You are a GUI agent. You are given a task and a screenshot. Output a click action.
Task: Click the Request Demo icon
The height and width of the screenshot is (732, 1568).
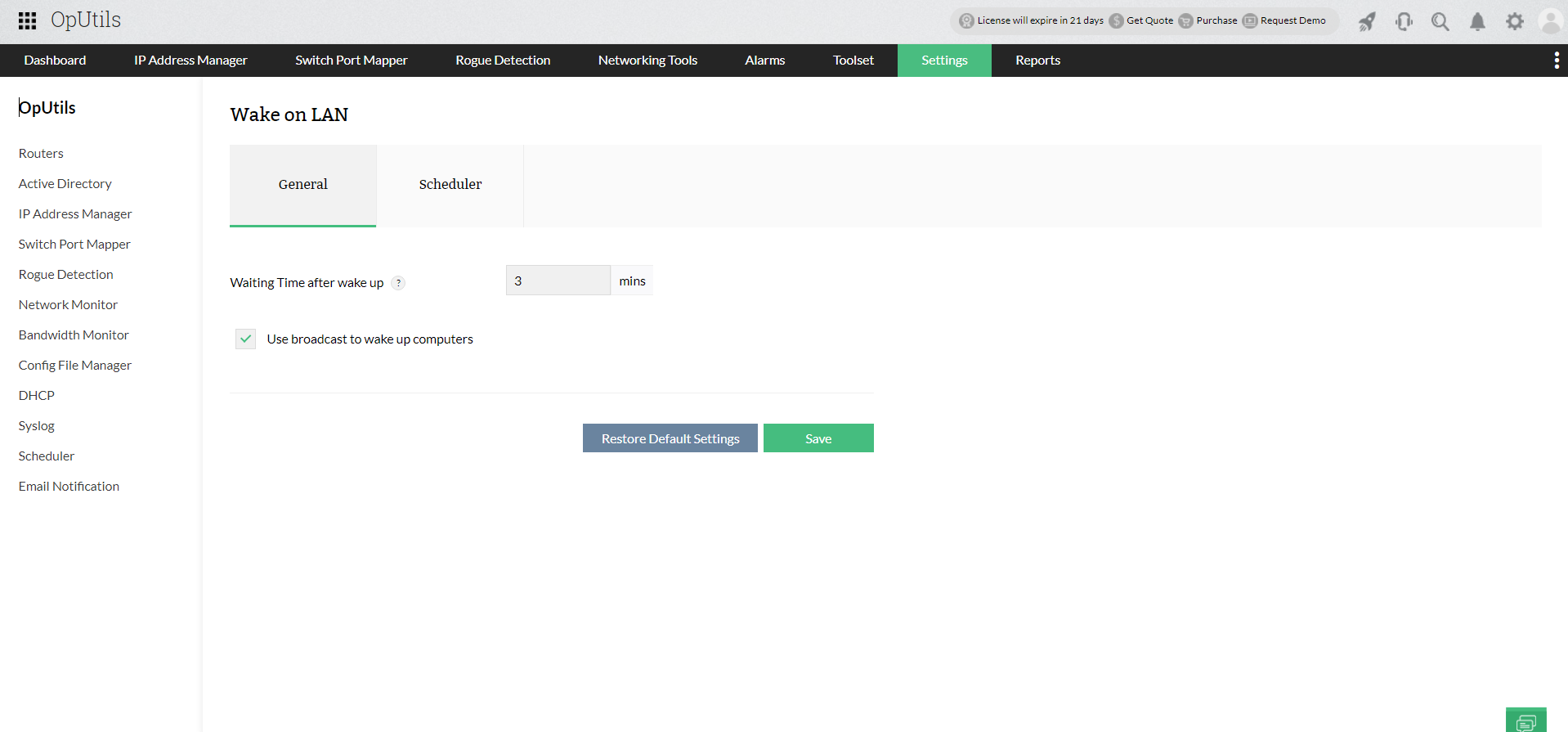click(x=1250, y=21)
